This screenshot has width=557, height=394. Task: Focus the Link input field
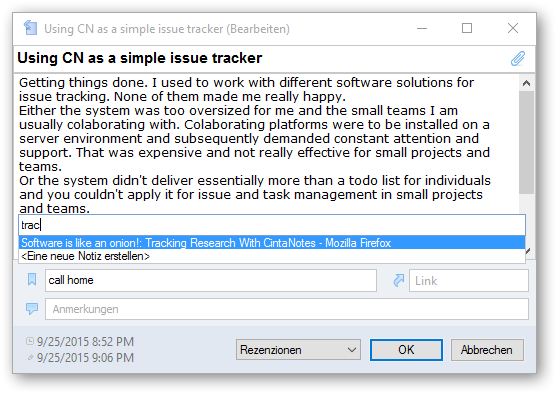(x=469, y=281)
